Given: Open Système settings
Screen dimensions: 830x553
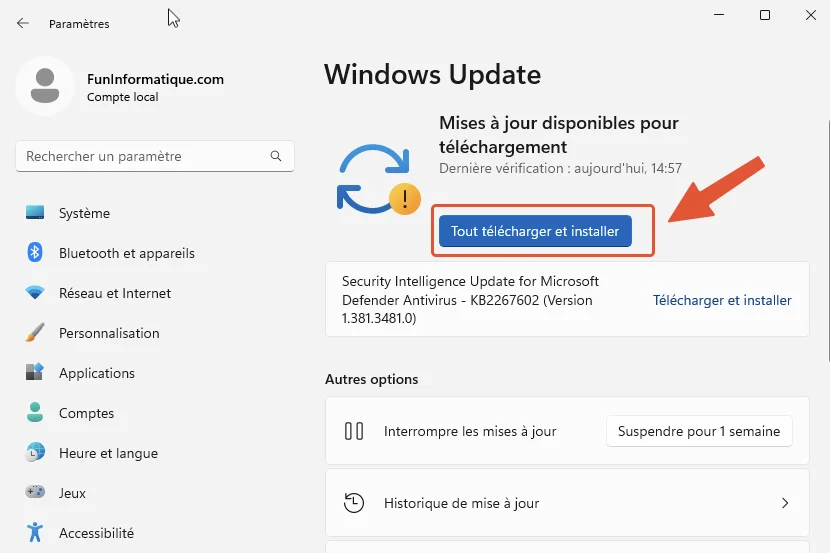Looking at the screenshot, I should (155, 213).
